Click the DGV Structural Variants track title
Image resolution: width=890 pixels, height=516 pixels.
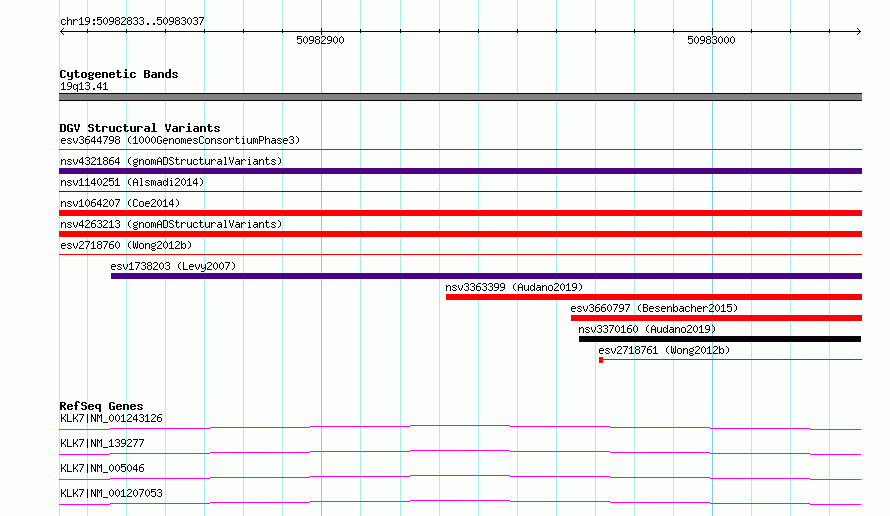click(140, 128)
